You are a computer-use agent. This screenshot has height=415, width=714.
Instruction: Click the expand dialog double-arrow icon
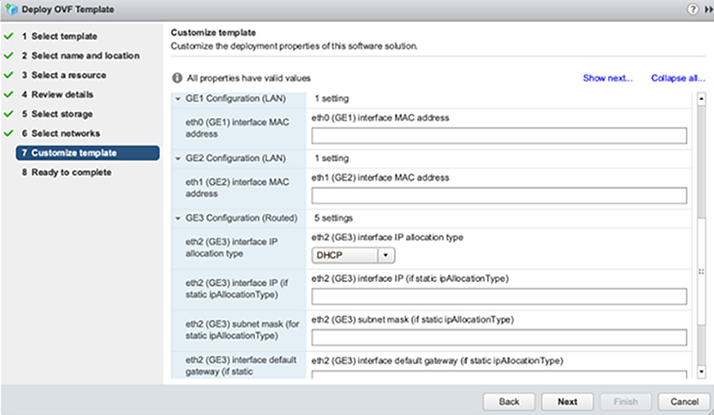pos(705,9)
